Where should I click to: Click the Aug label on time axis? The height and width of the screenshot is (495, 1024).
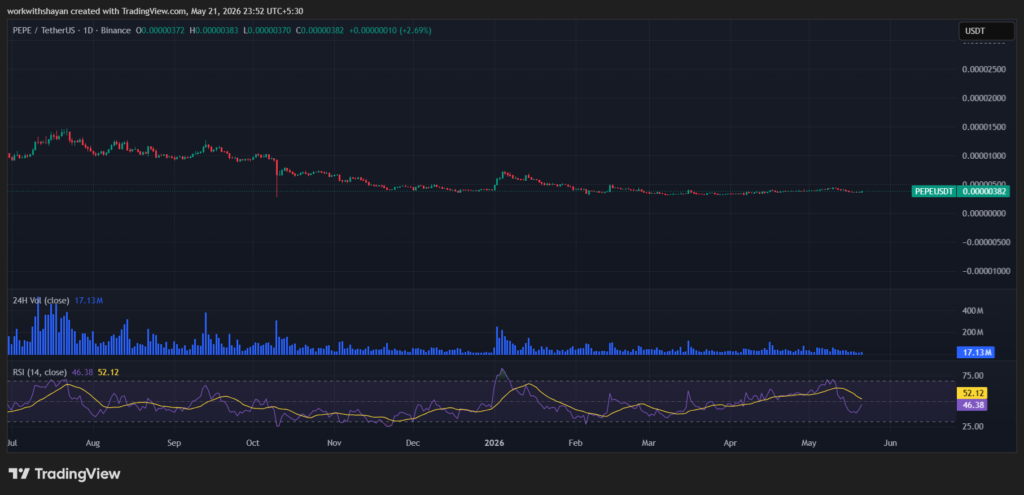coord(93,443)
